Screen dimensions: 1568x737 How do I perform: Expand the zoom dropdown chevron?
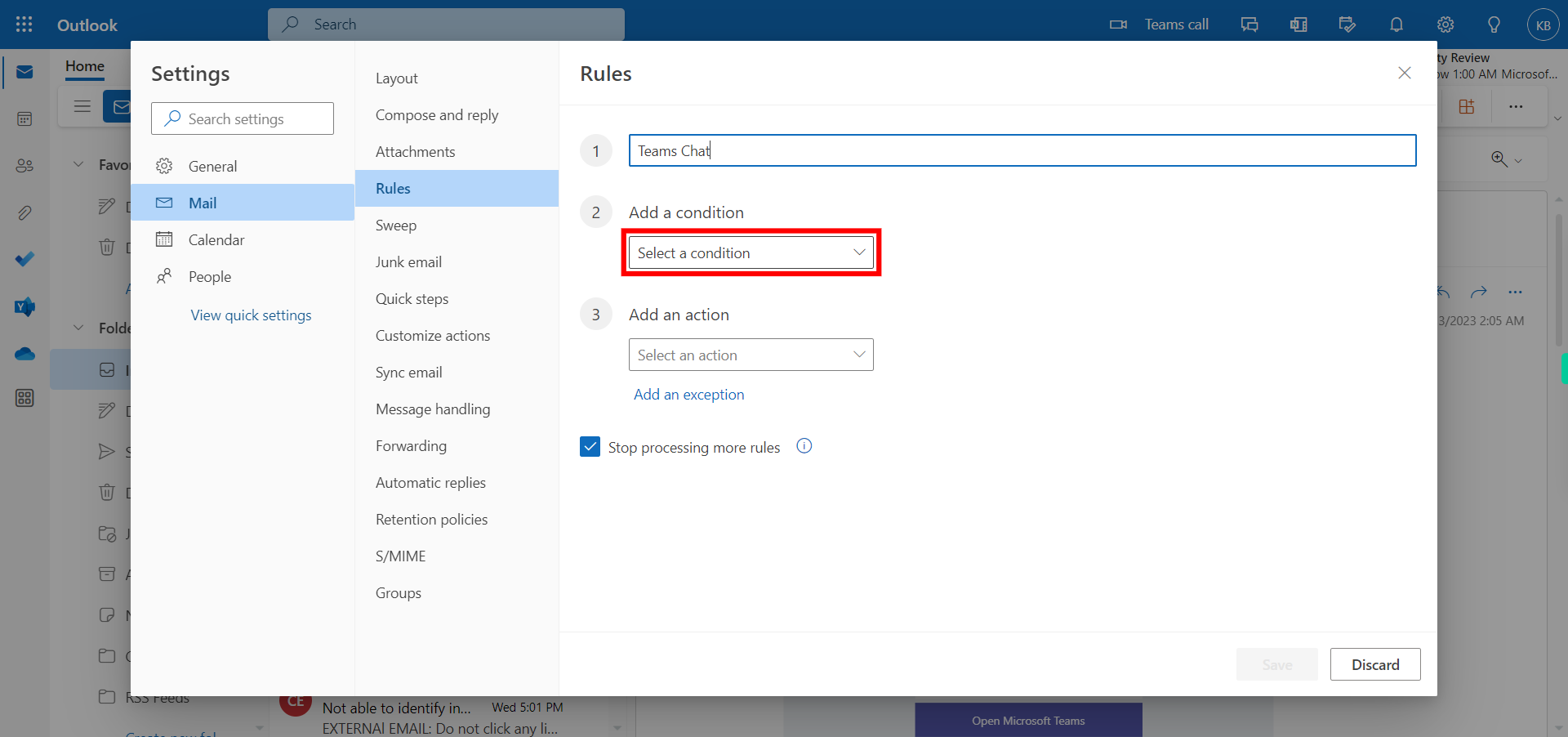tap(1518, 160)
